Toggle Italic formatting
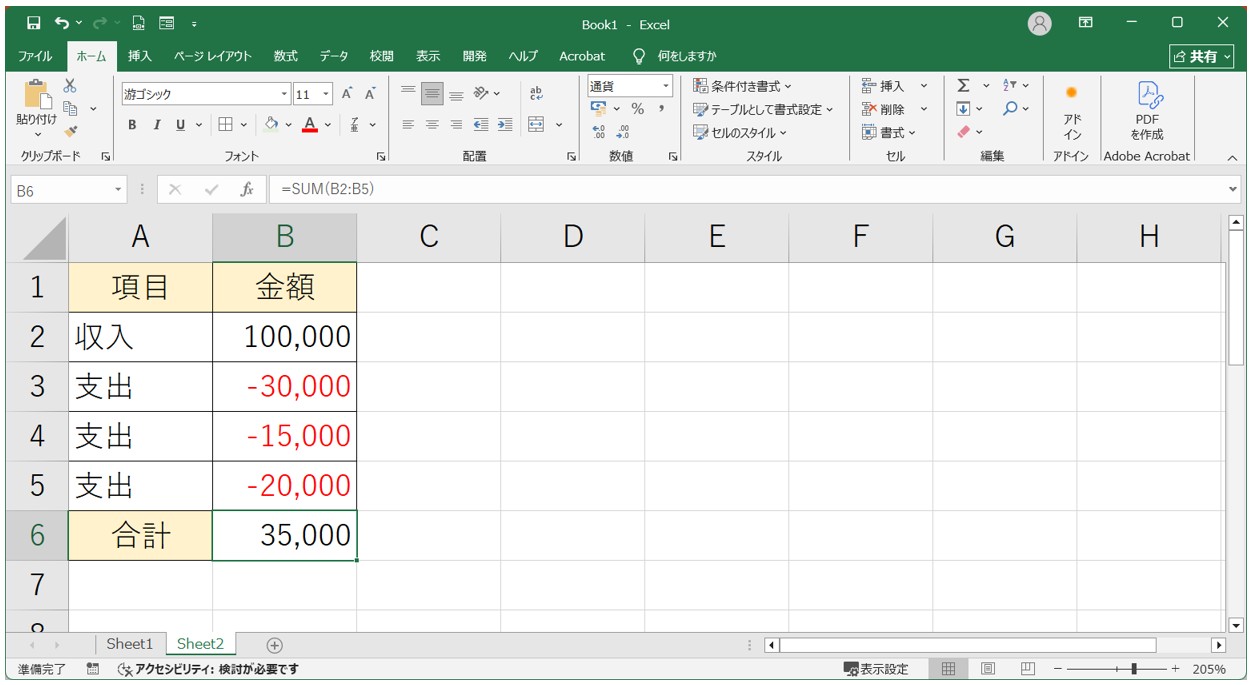This screenshot has height=685, width=1252. tap(156, 125)
